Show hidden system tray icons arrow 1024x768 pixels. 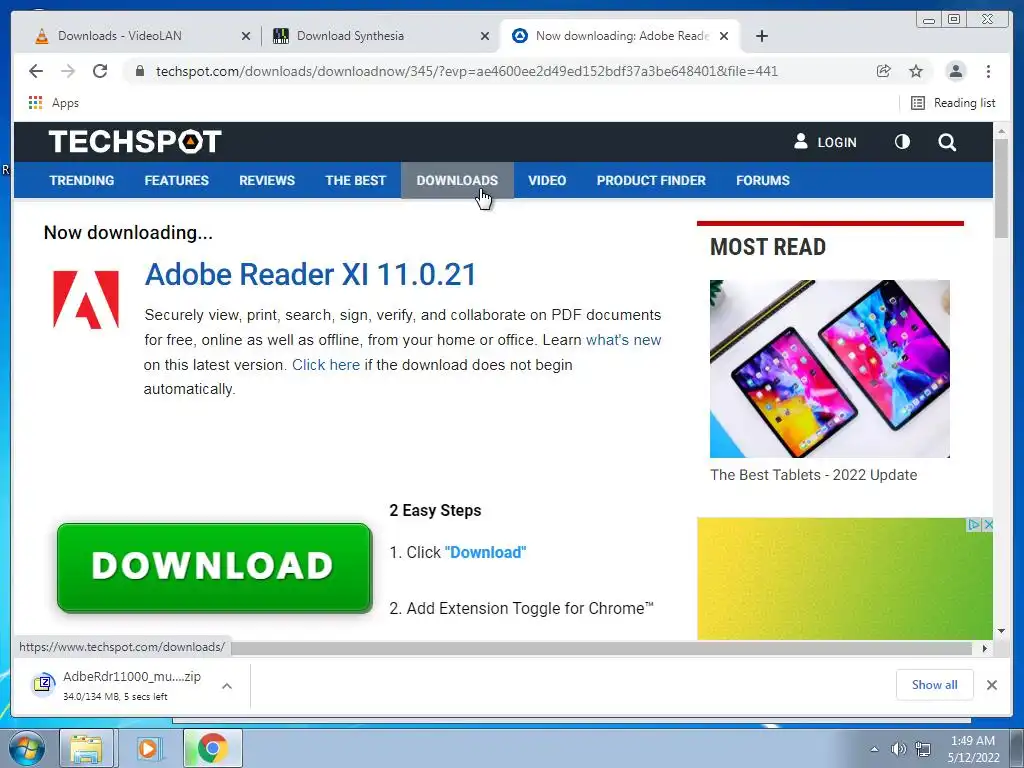coord(874,749)
